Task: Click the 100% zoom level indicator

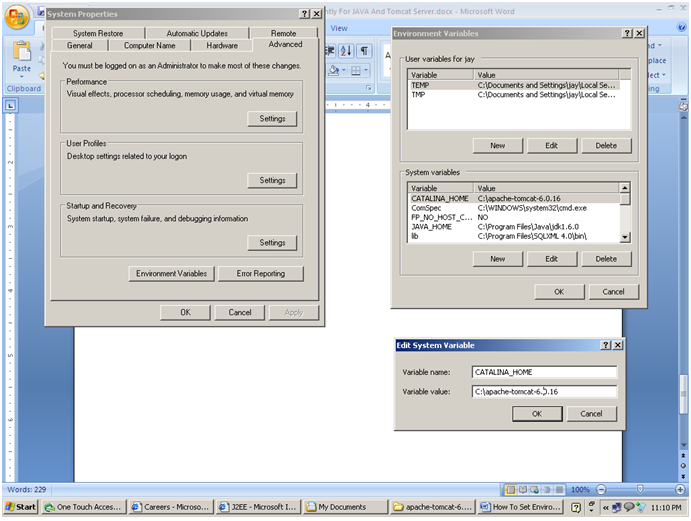Action: click(580, 490)
